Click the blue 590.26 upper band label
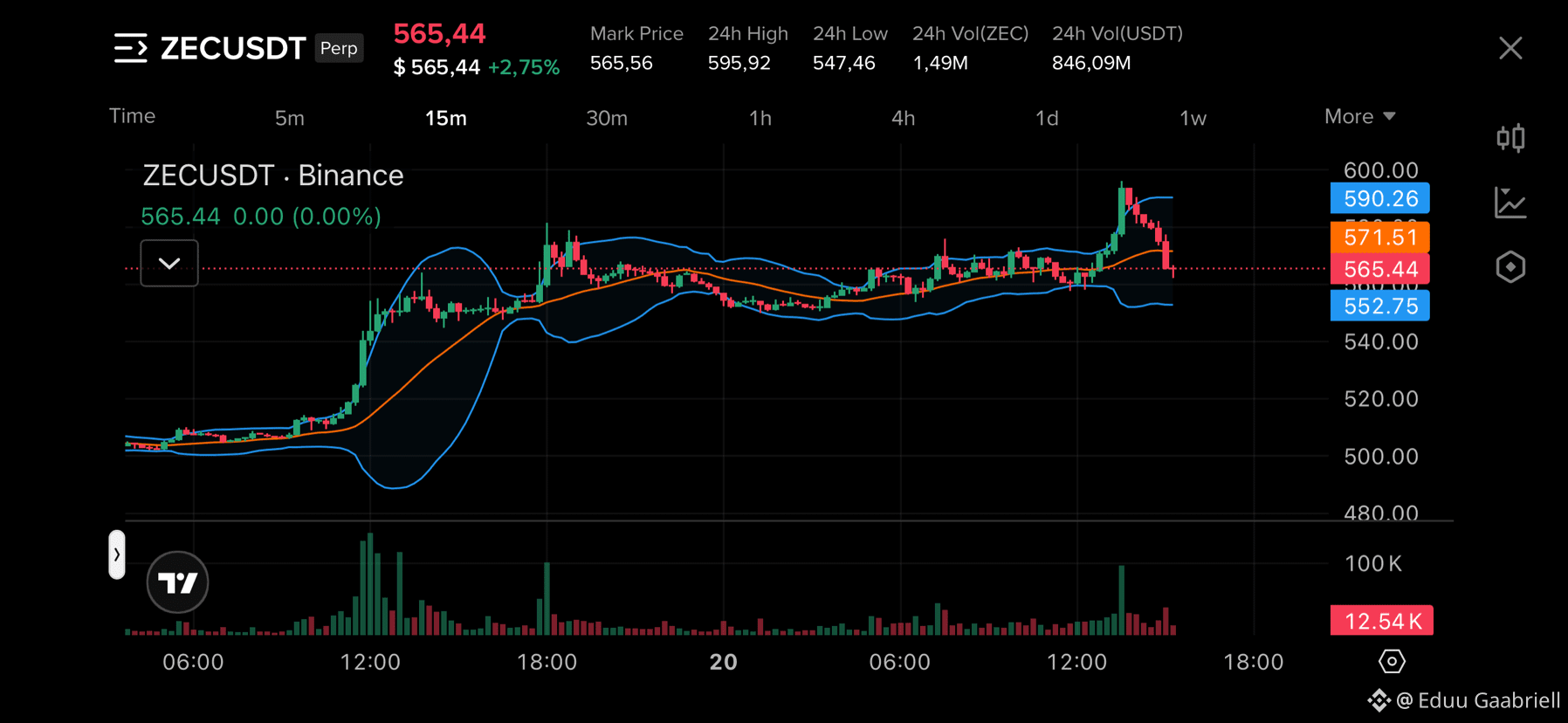 click(x=1380, y=198)
